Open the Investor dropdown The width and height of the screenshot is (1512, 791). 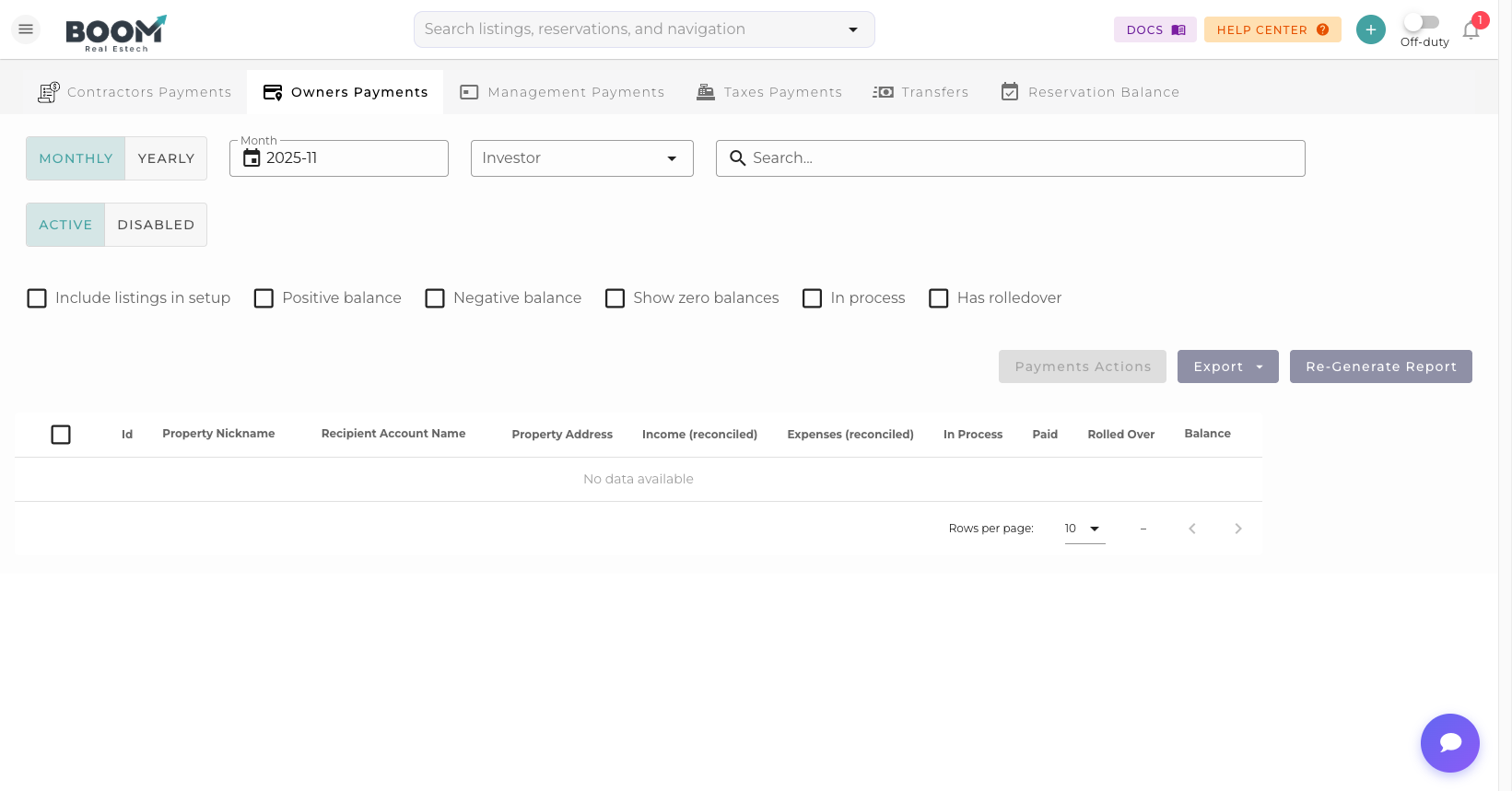[581, 158]
